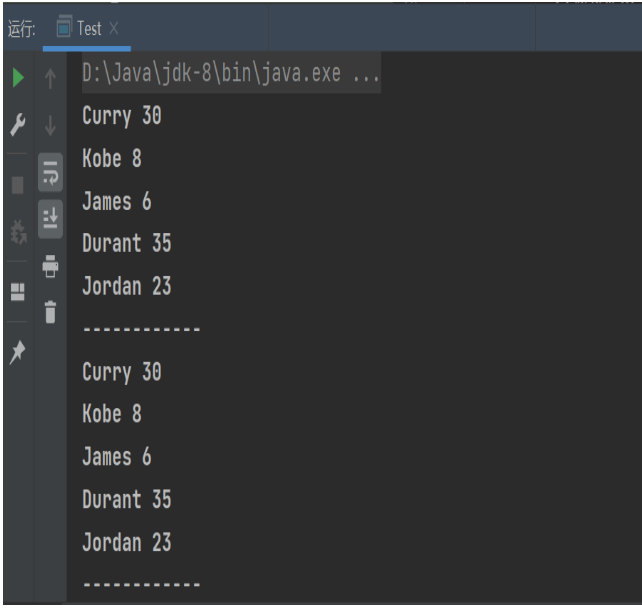Click the second 'Jordan 23' output line
Viewport: 642px width, 616px height.
127,543
